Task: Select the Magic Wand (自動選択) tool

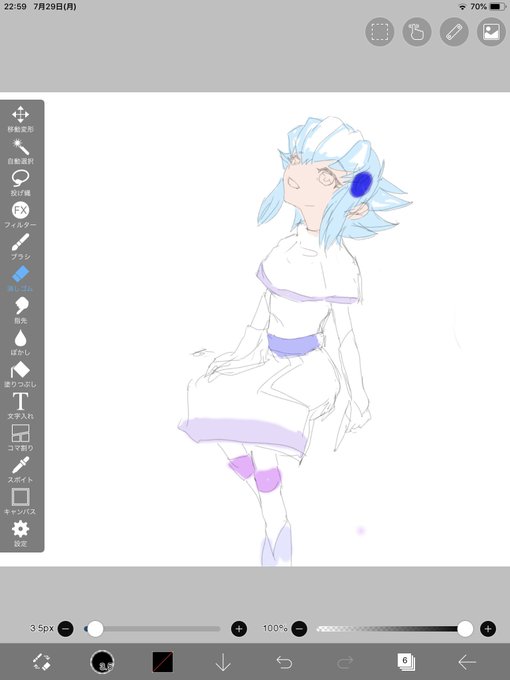Action: (20, 151)
